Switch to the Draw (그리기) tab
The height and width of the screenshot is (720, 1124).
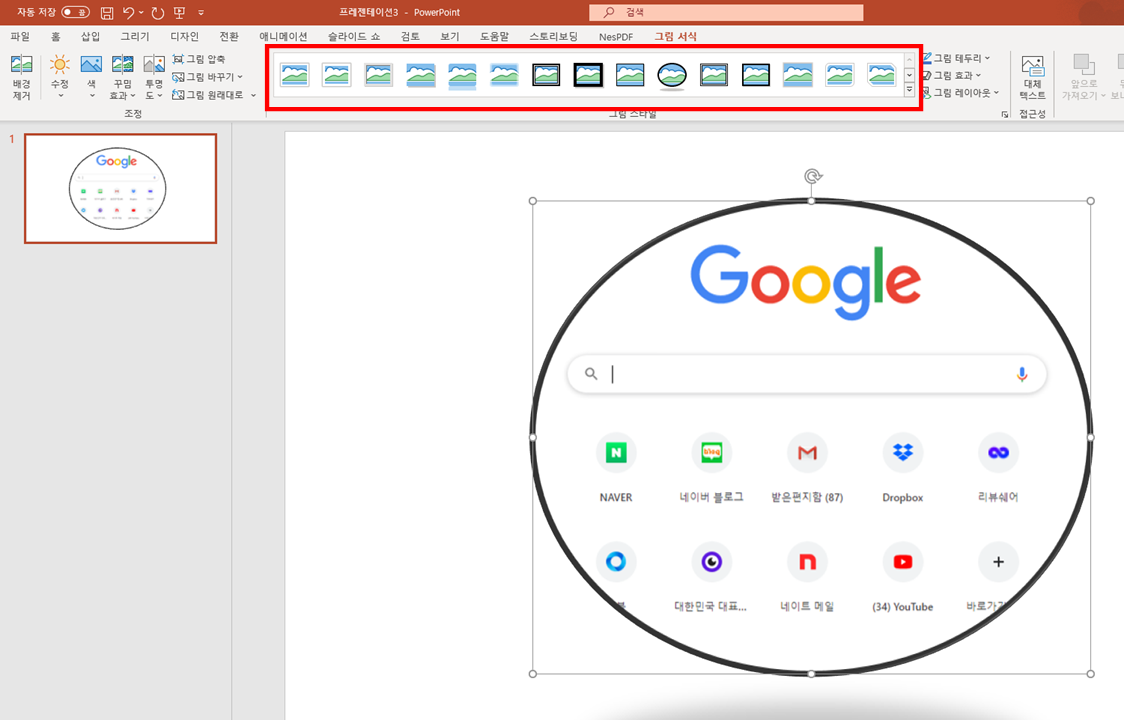135,36
